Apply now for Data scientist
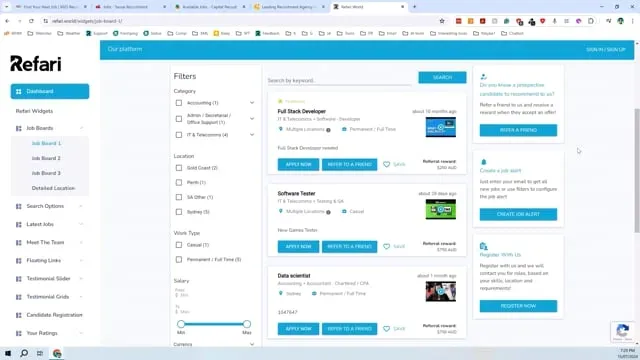The image size is (640, 360). point(298,329)
